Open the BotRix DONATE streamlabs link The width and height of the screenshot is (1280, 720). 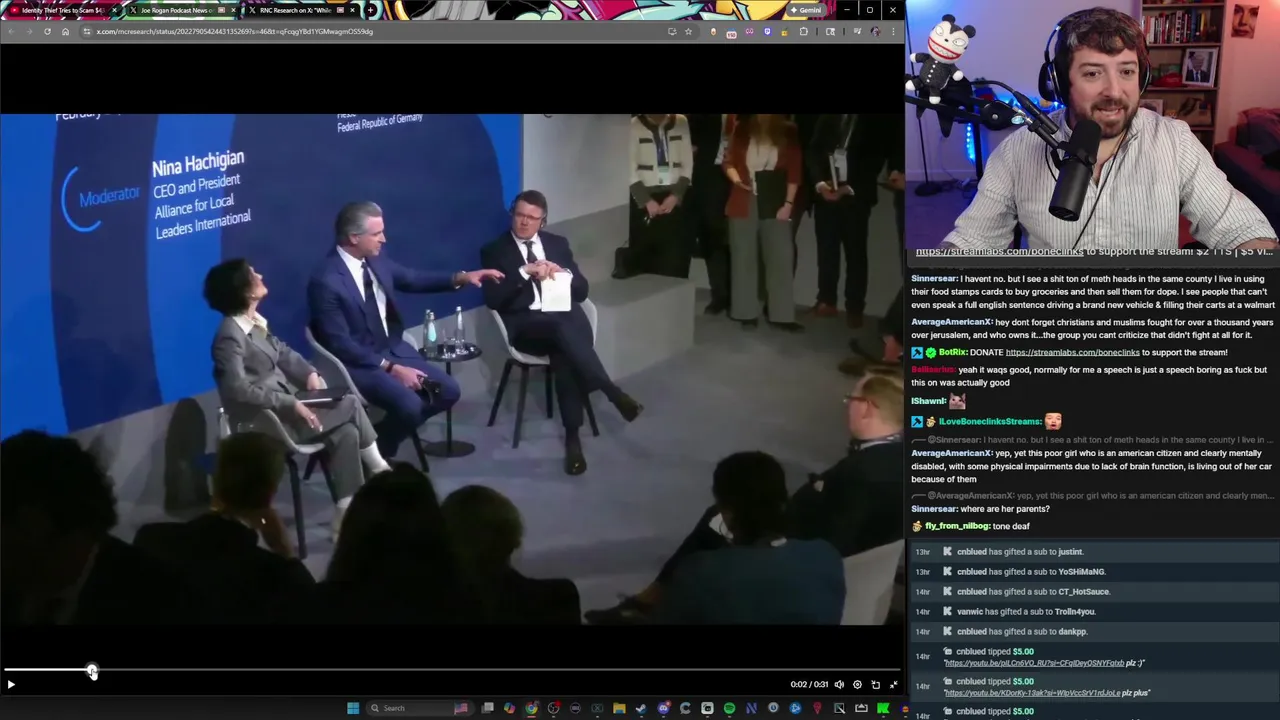tap(1072, 352)
